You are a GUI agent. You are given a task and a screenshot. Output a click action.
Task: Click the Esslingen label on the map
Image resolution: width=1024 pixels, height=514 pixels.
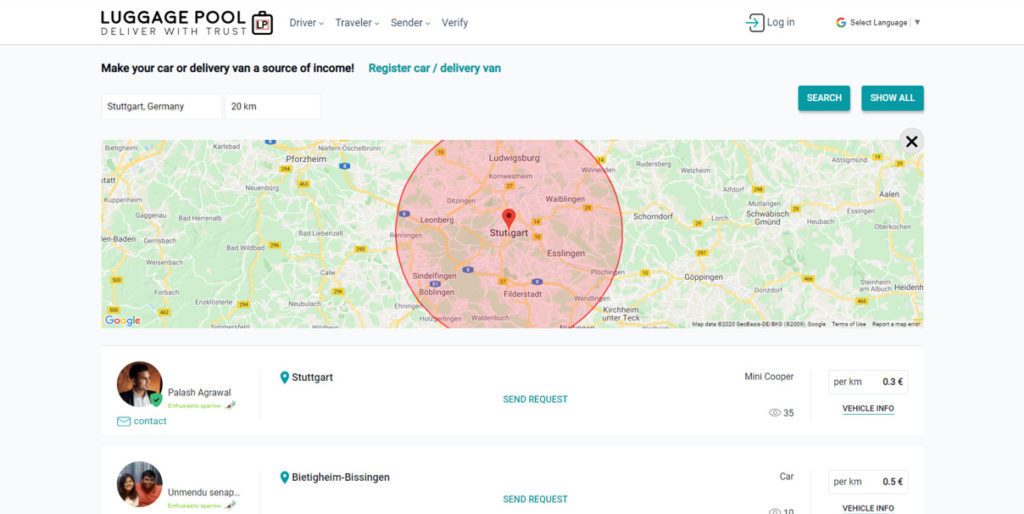(566, 253)
